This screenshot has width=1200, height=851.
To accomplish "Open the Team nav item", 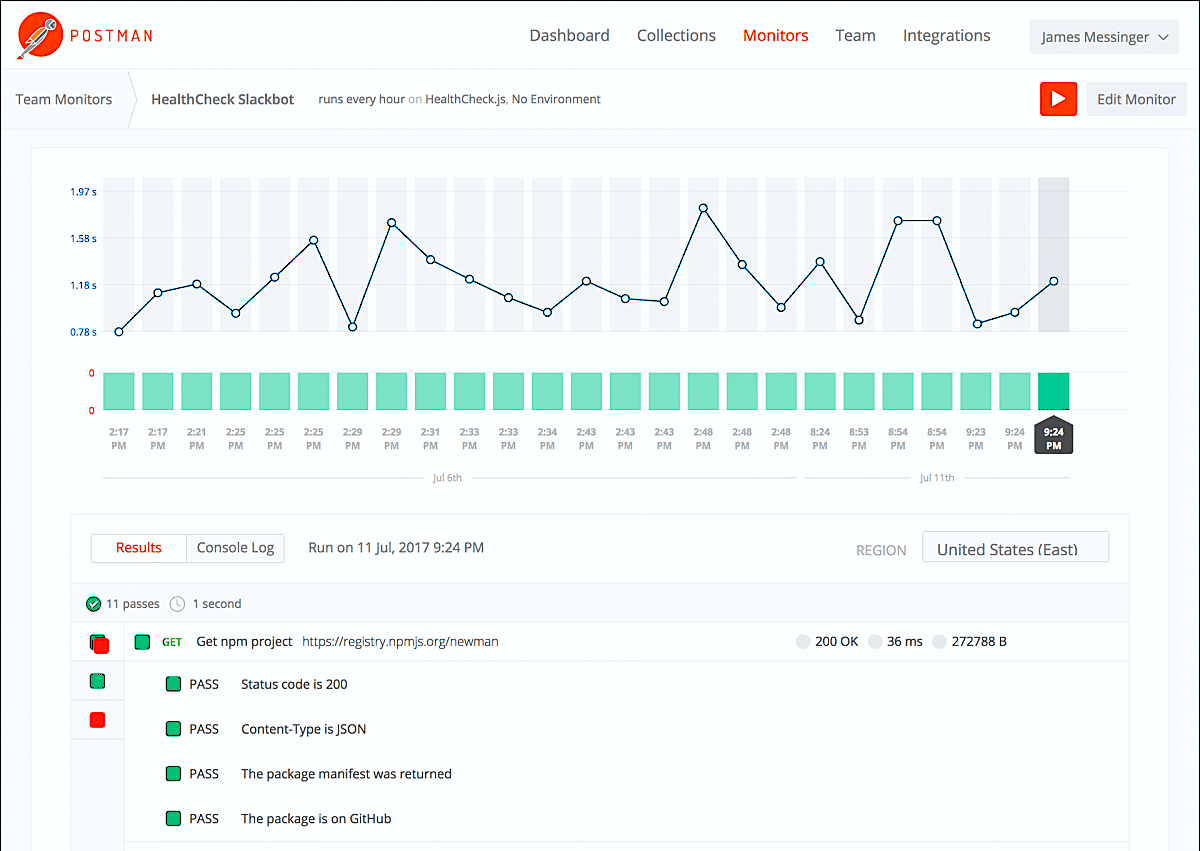I will tap(855, 35).
